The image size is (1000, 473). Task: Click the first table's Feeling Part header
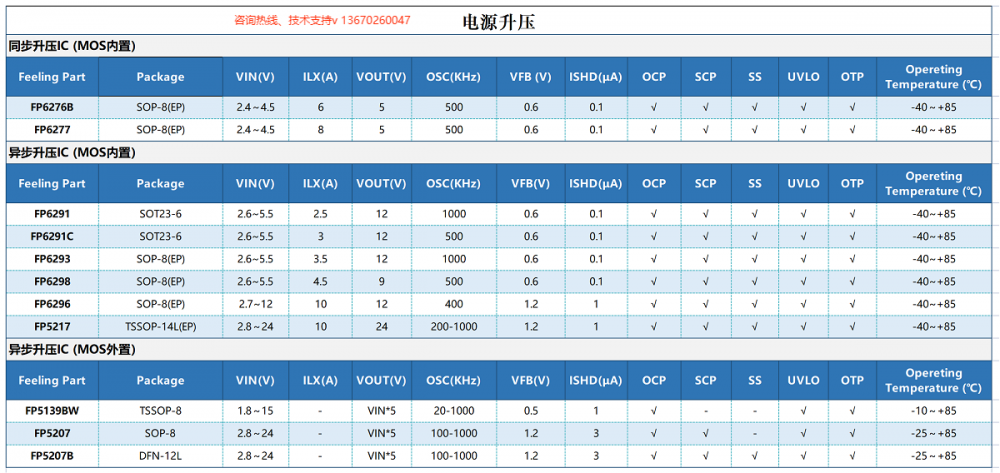(52, 76)
